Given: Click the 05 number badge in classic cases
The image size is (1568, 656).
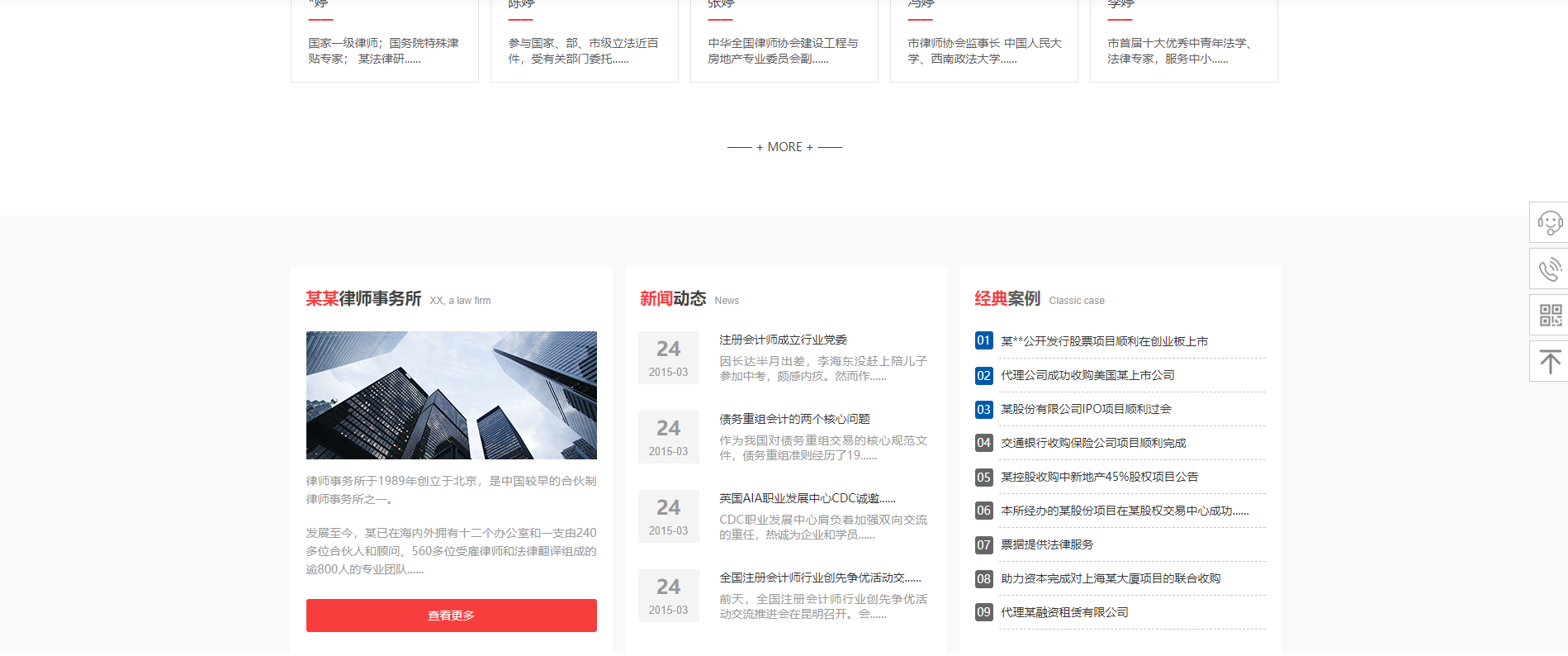Looking at the screenshot, I should click(983, 477).
